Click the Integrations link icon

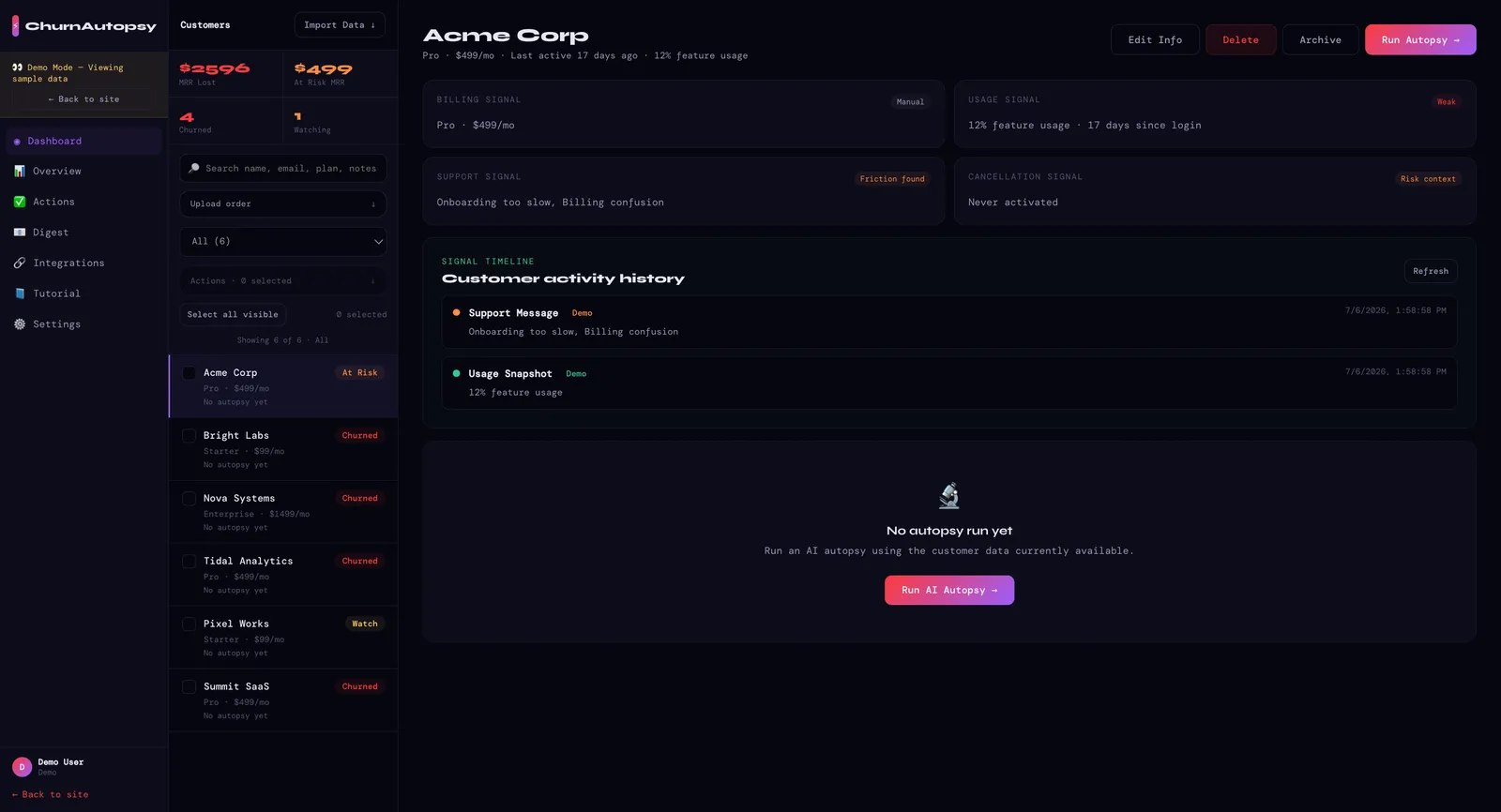coord(20,263)
